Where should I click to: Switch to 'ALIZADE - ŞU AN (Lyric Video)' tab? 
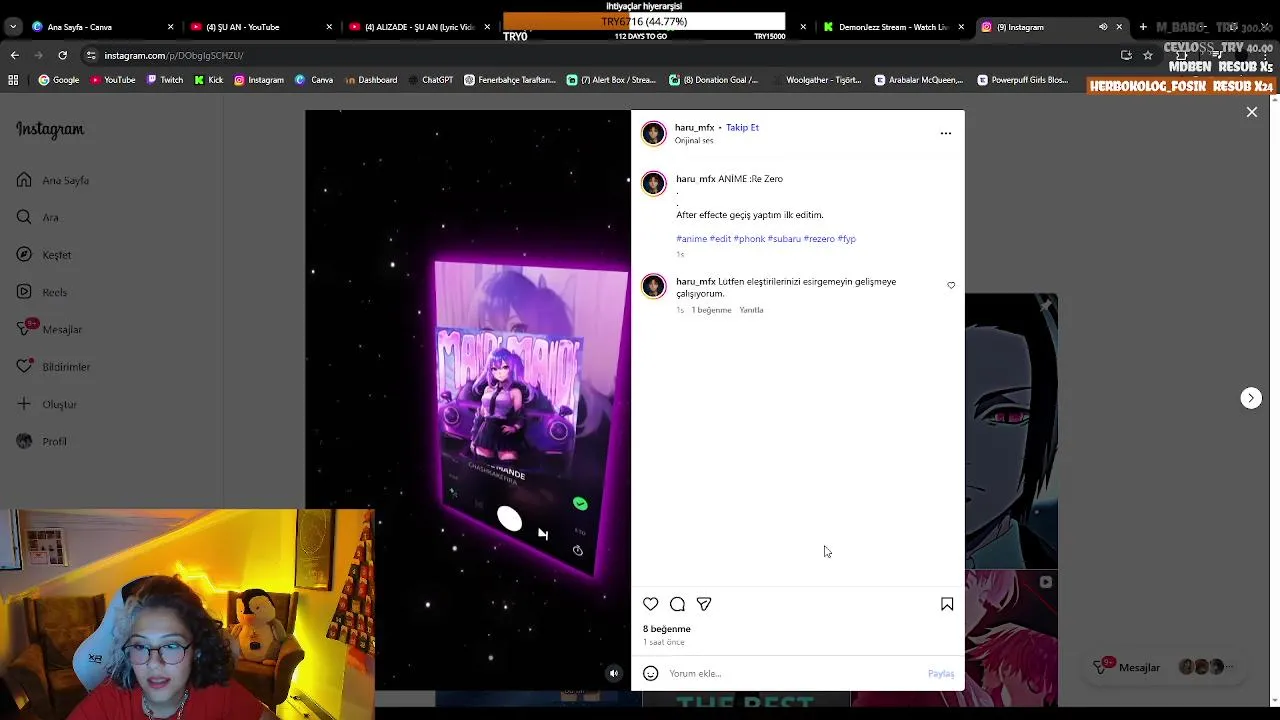420,27
